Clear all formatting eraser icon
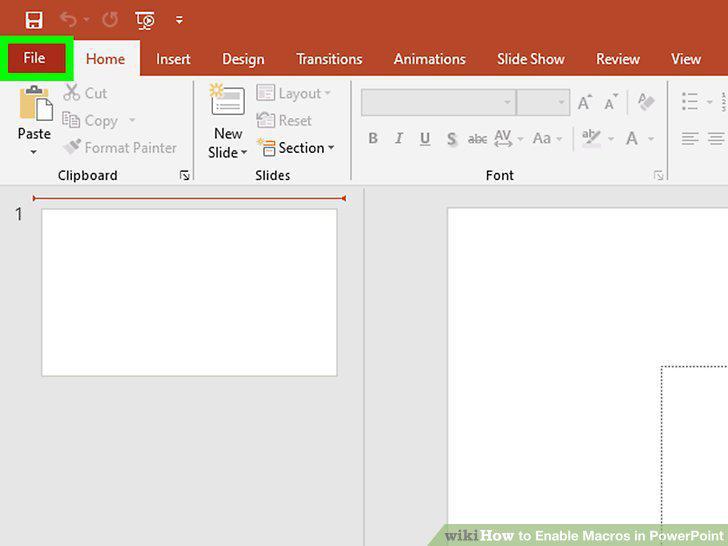The image size is (728, 546). click(646, 102)
